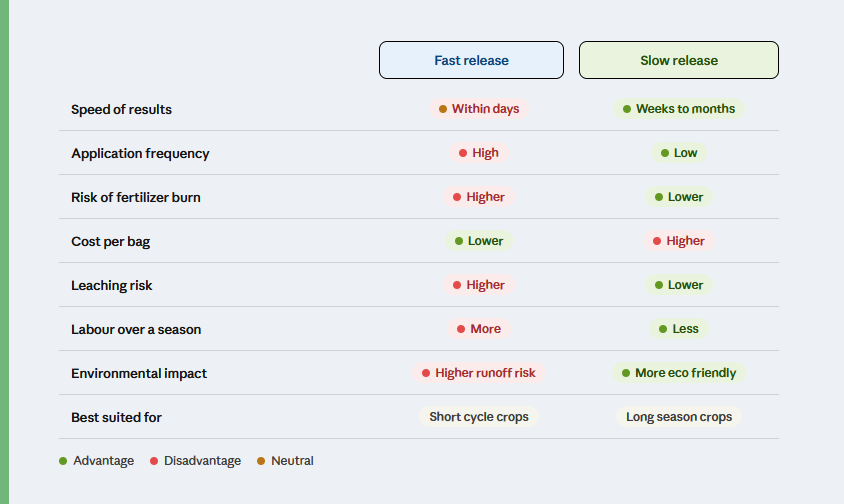Click the 'Higher runoff risk' badge
The height and width of the screenshot is (504, 844).
point(478,373)
